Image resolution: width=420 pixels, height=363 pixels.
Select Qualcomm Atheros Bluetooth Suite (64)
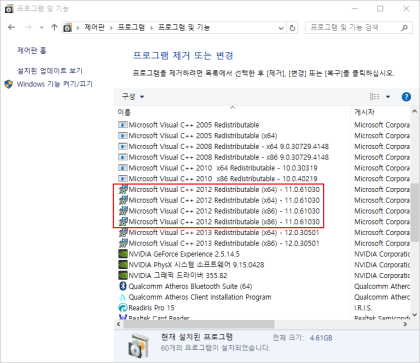pyautogui.click(x=190, y=286)
